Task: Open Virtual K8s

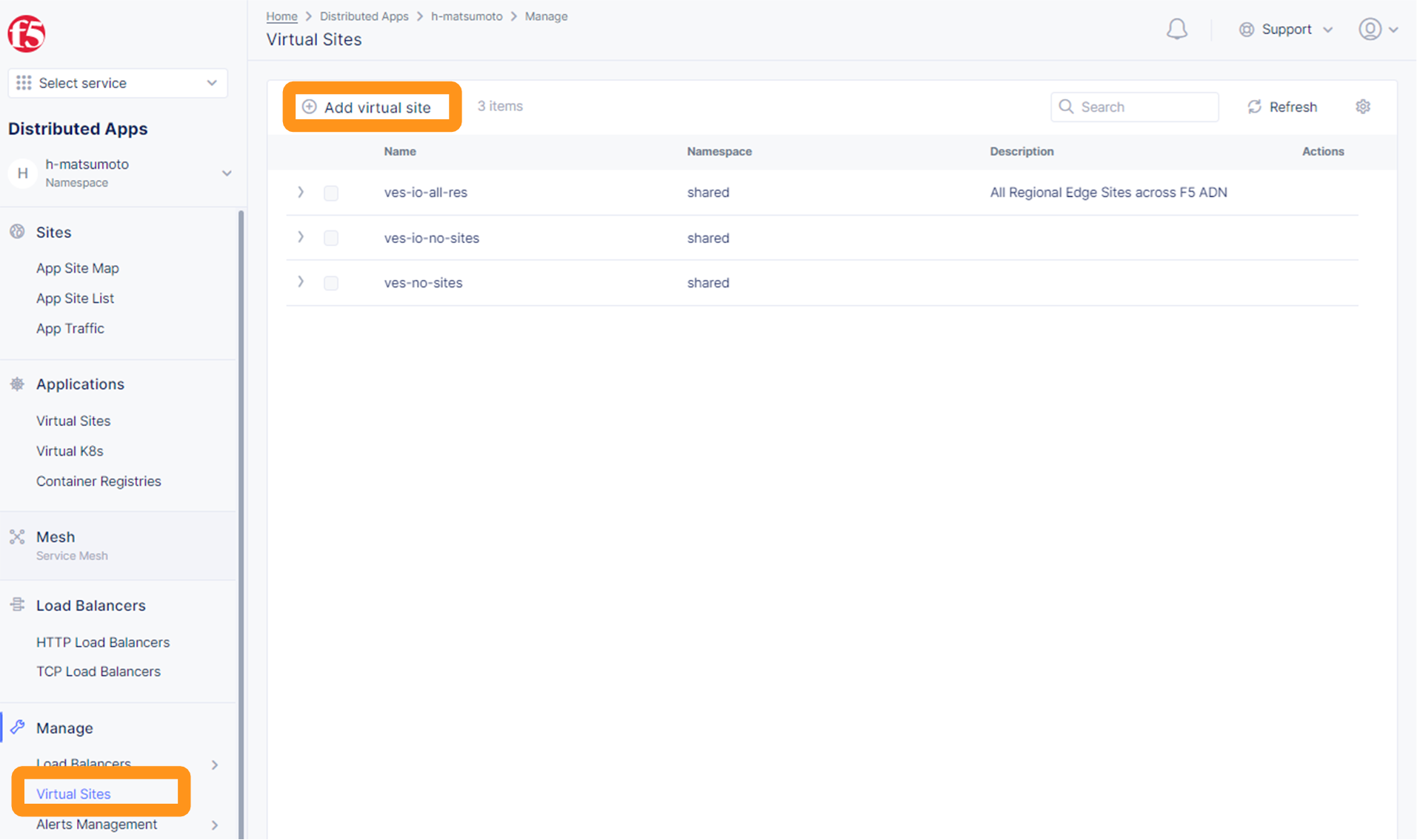Action: [70, 451]
